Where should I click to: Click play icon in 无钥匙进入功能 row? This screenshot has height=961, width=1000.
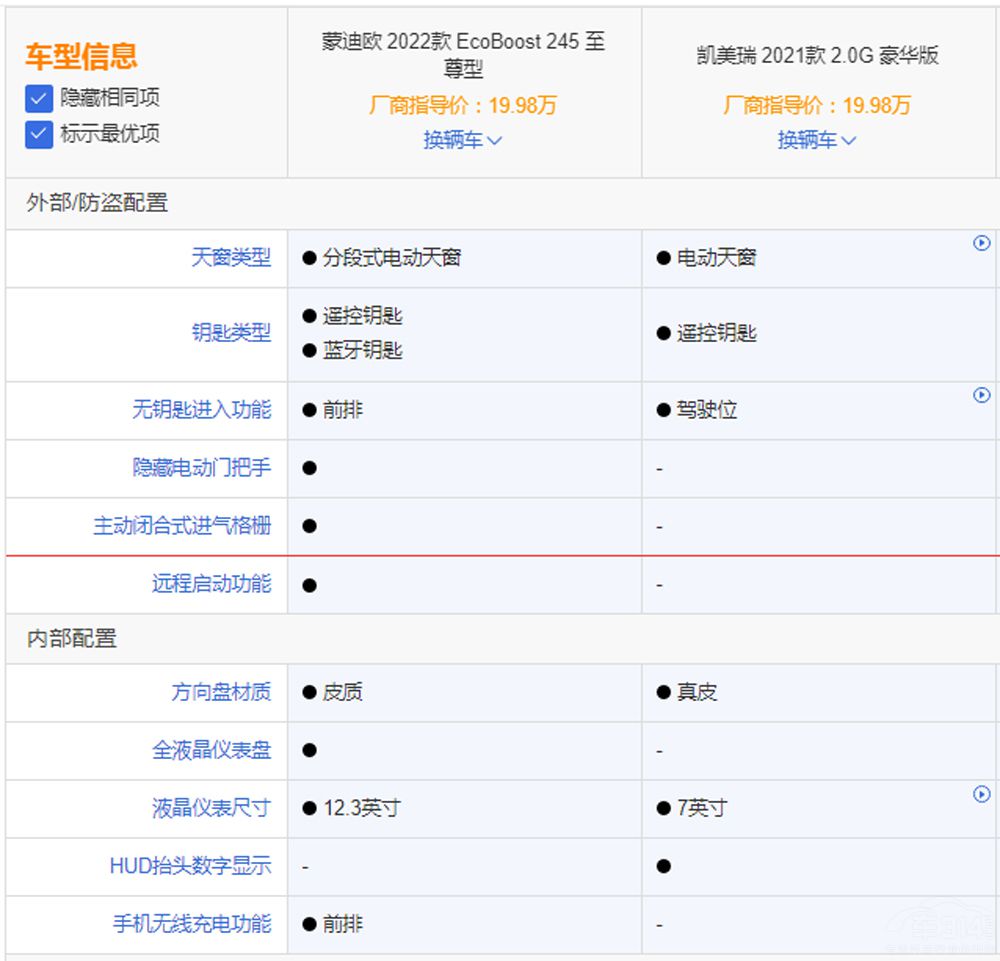click(981, 395)
